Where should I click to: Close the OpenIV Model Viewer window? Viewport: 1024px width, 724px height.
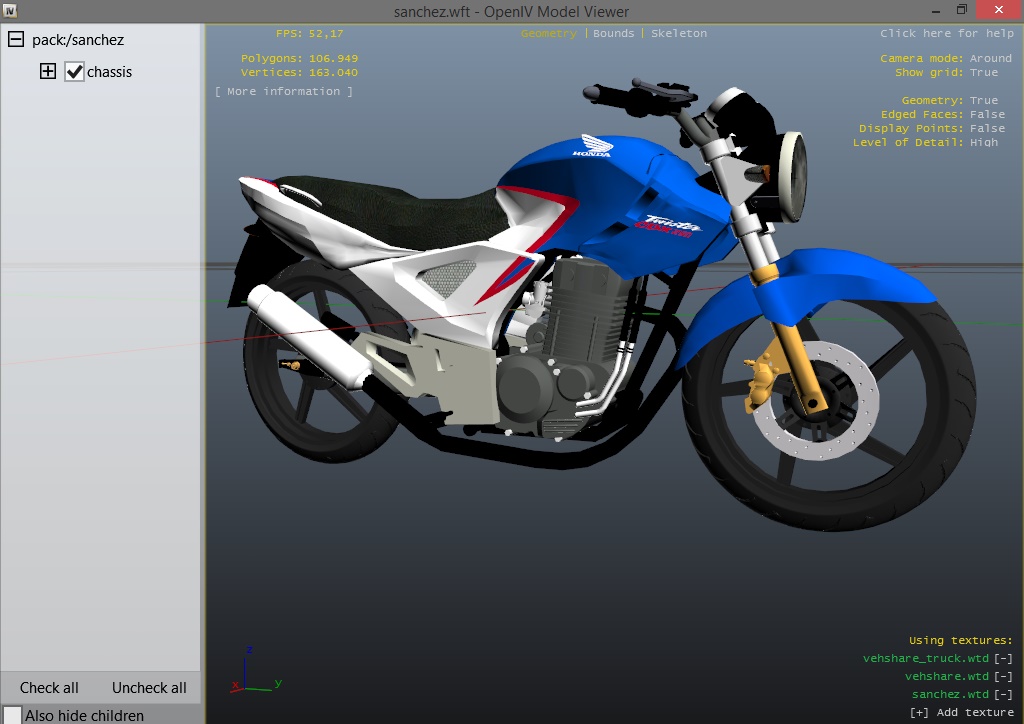(x=999, y=10)
